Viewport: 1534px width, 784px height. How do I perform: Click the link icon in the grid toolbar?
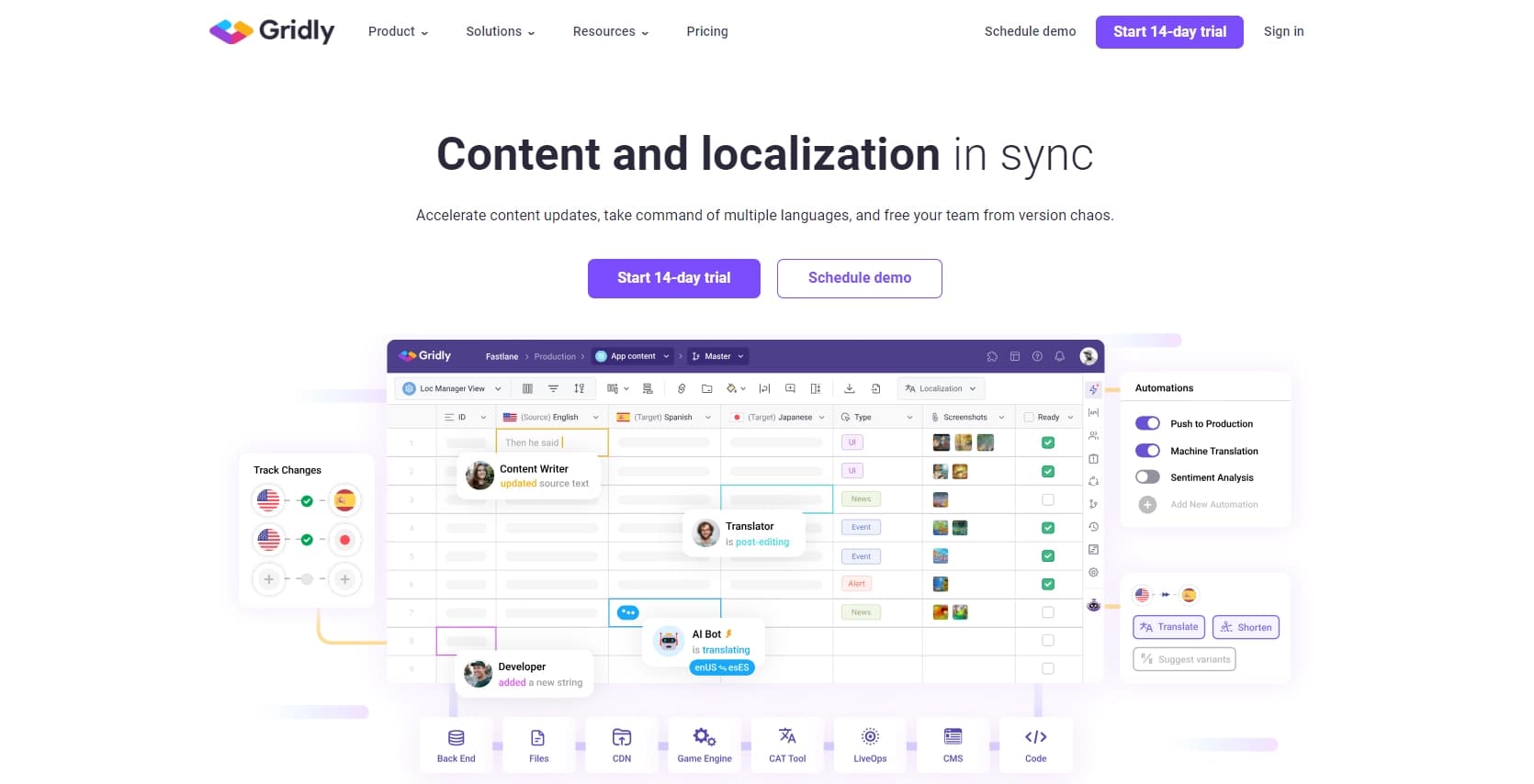click(x=682, y=388)
